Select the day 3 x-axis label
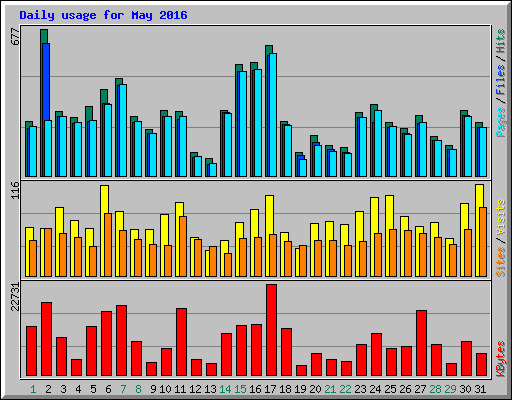This screenshot has width=512, height=400. click(x=63, y=389)
